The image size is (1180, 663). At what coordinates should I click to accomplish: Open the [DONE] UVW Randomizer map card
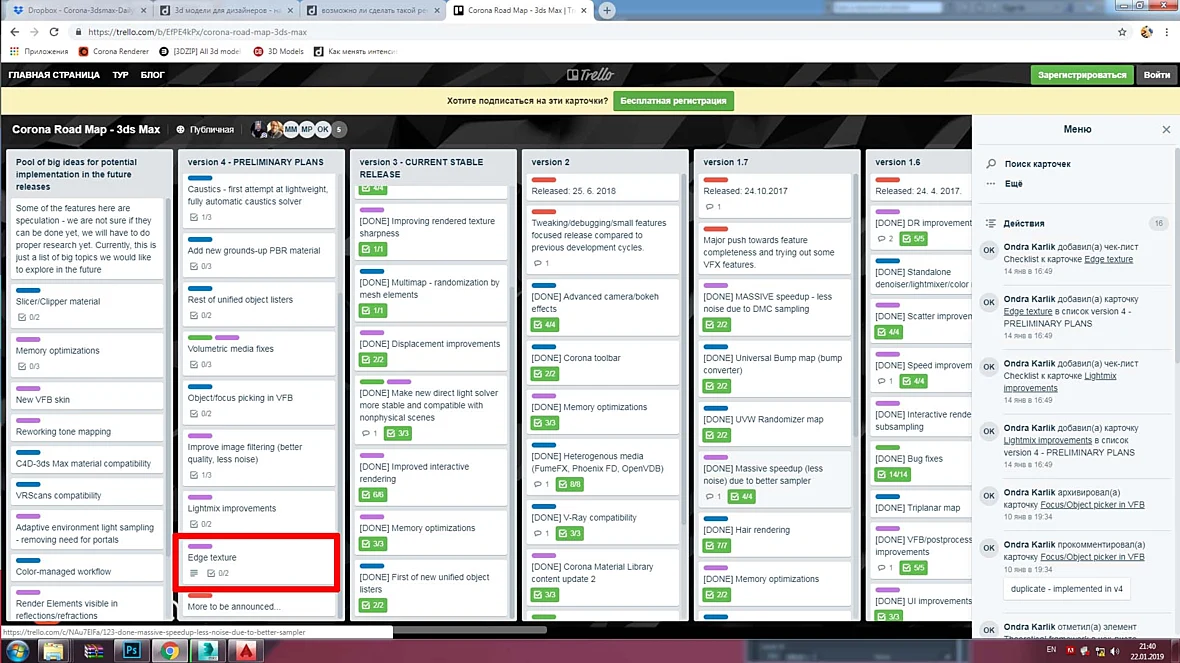(x=774, y=425)
